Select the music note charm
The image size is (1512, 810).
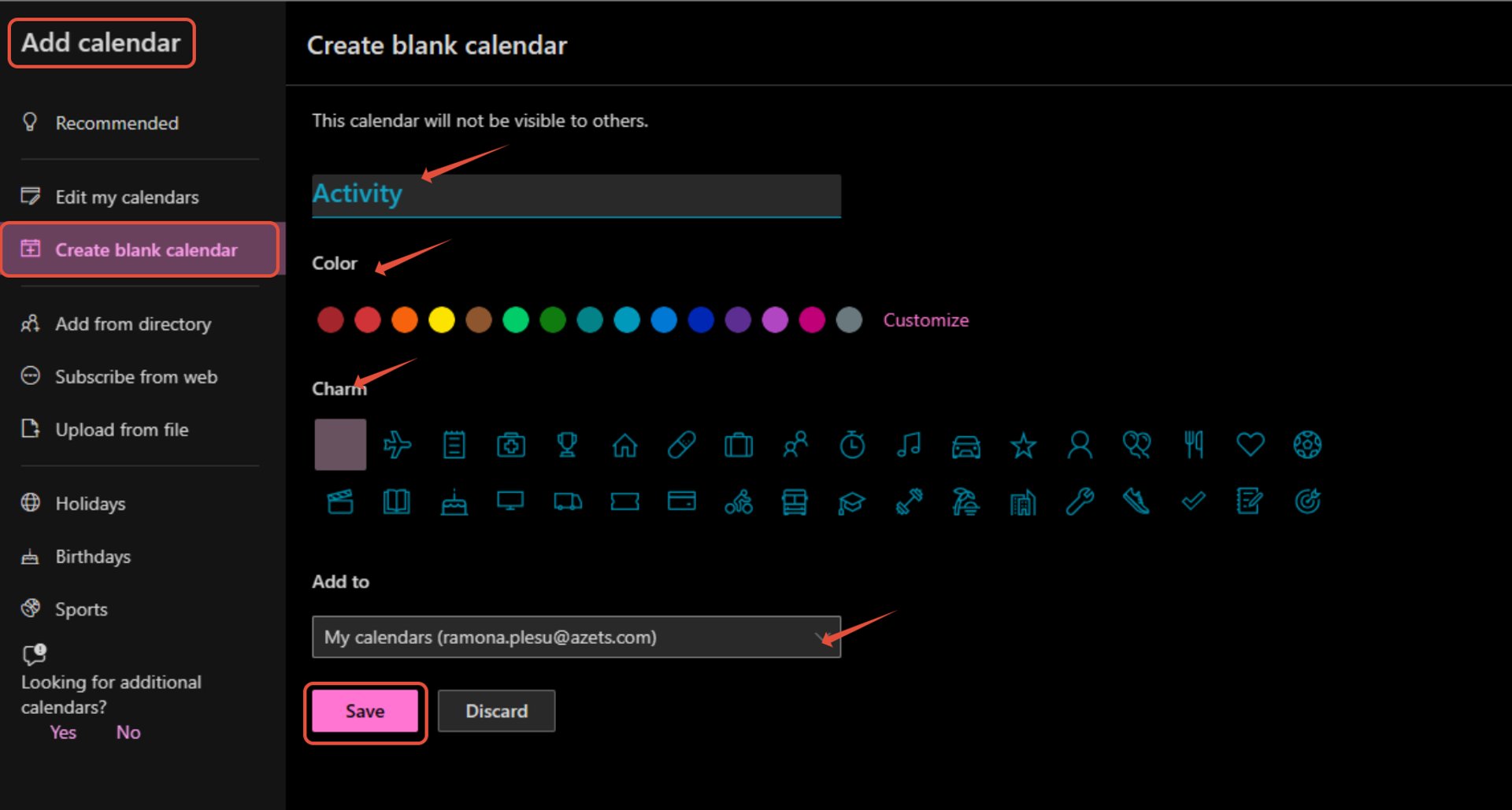(909, 445)
